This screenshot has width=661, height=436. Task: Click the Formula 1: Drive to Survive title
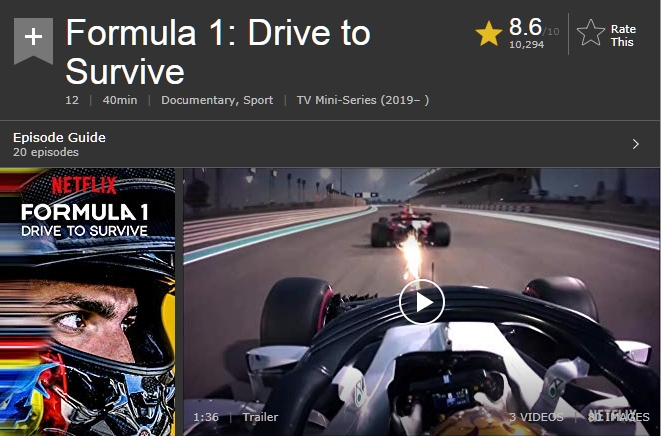pyautogui.click(x=218, y=51)
